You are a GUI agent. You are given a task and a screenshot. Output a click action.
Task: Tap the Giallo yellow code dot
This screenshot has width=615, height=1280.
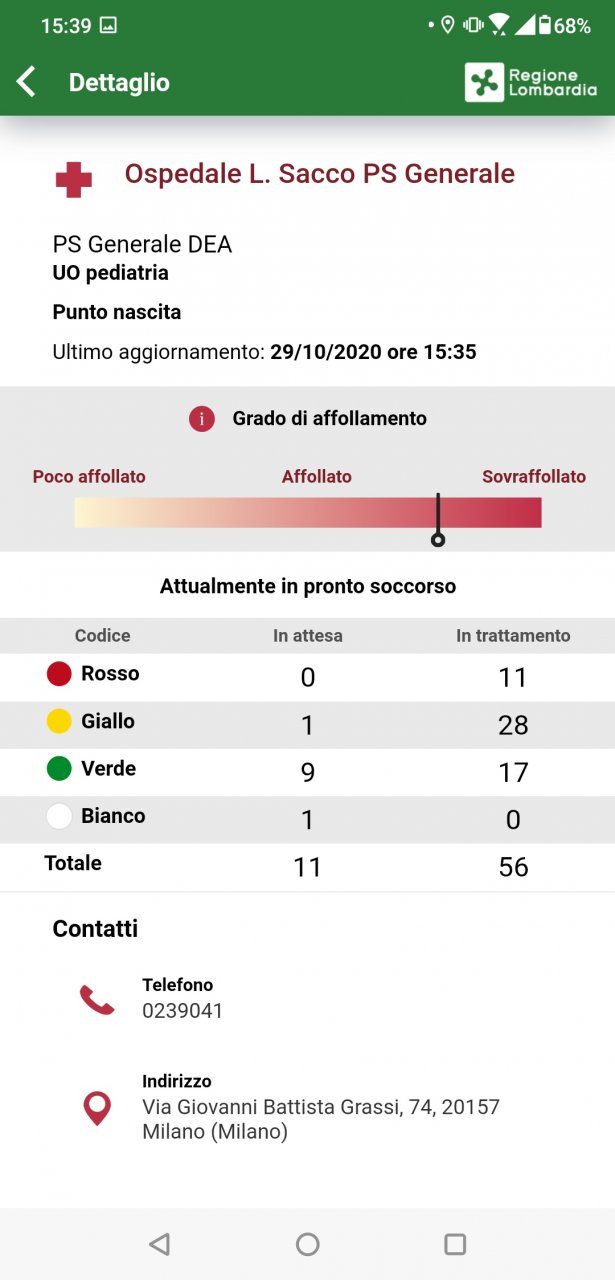59,721
